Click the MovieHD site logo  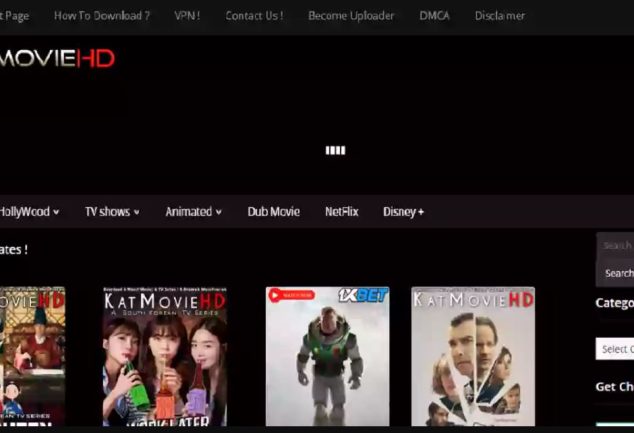pos(57,59)
